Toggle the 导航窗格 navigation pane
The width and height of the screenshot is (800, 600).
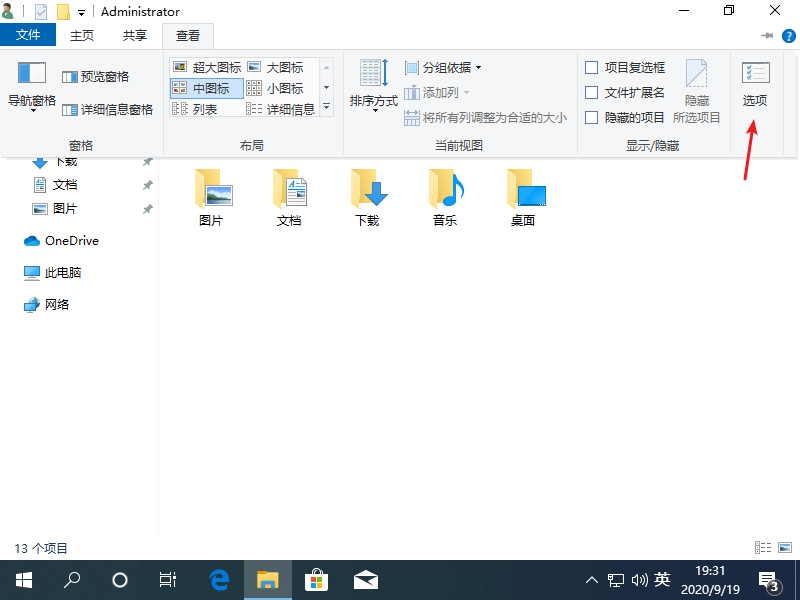click(30, 85)
